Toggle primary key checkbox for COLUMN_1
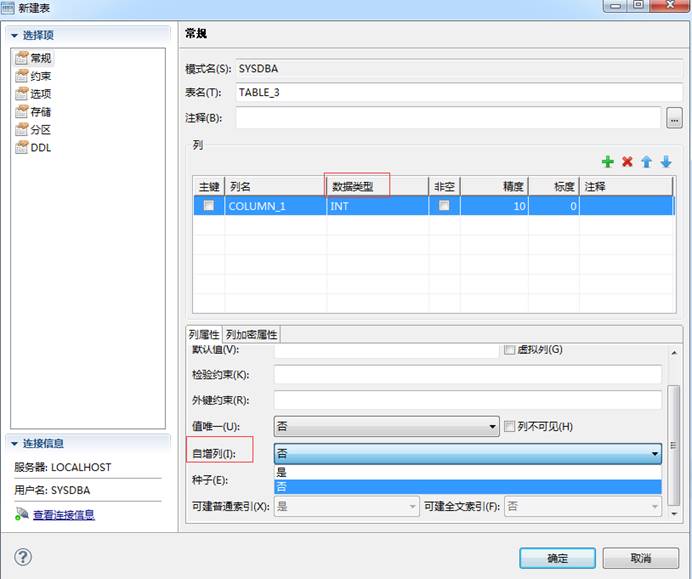Screen dimensions: 692x579 click(x=209, y=206)
